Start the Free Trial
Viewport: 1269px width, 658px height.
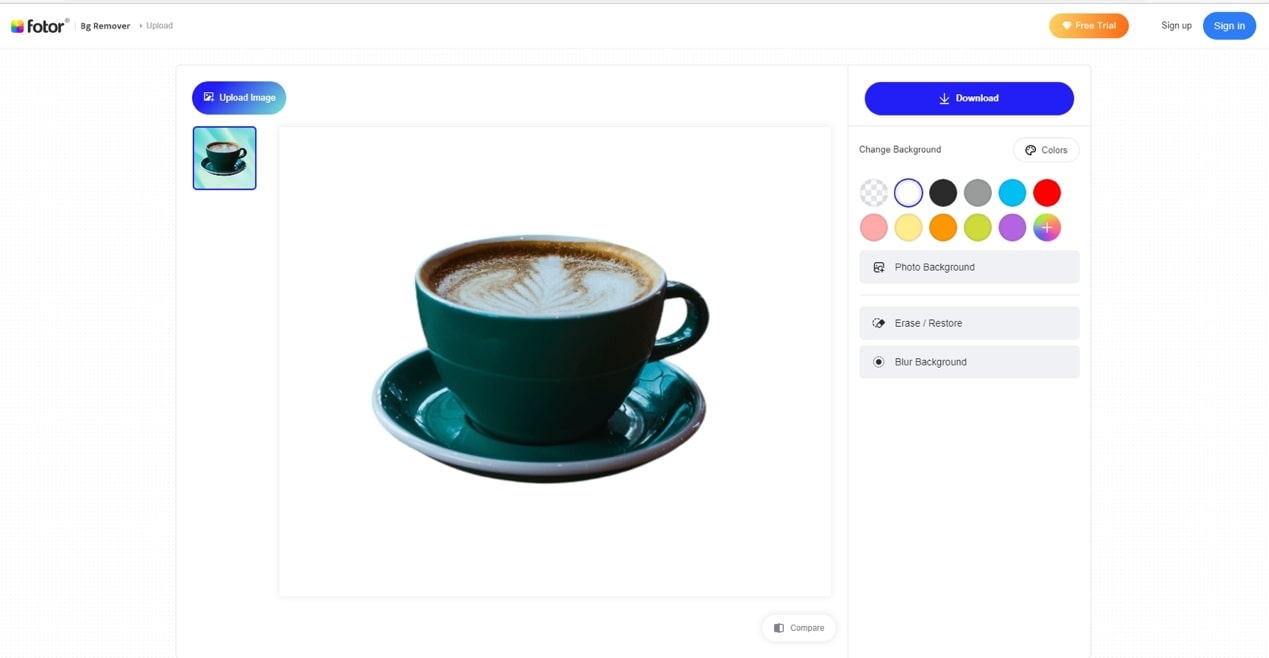1088,26
